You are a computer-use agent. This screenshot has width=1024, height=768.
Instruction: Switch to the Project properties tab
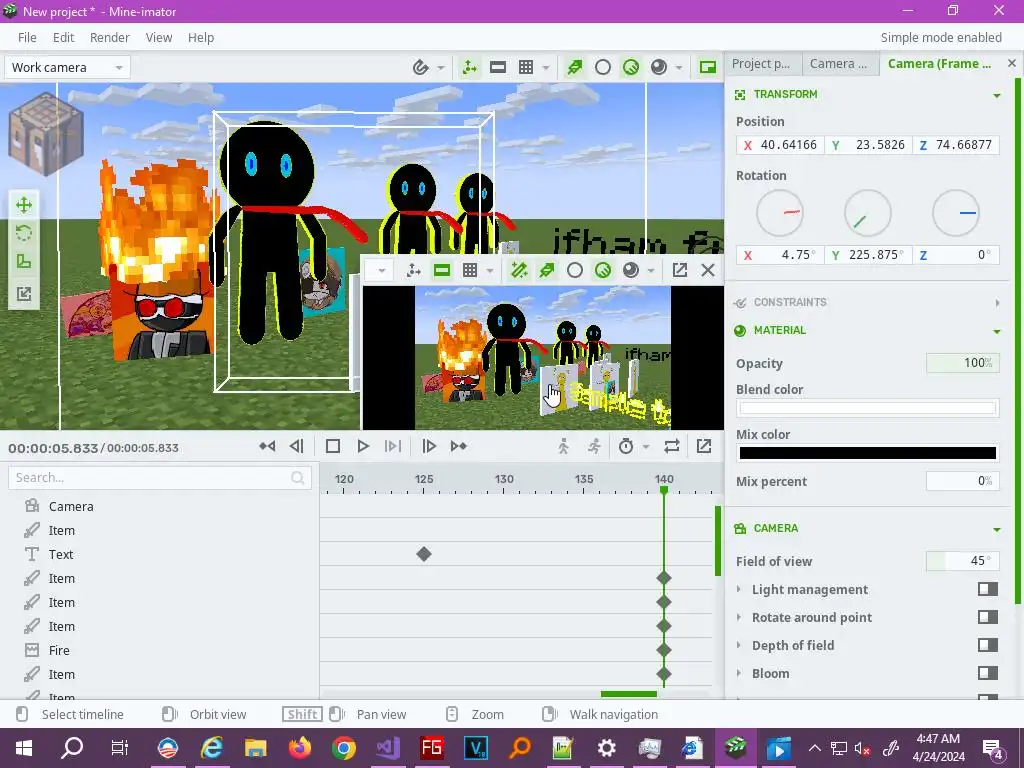[x=762, y=63]
